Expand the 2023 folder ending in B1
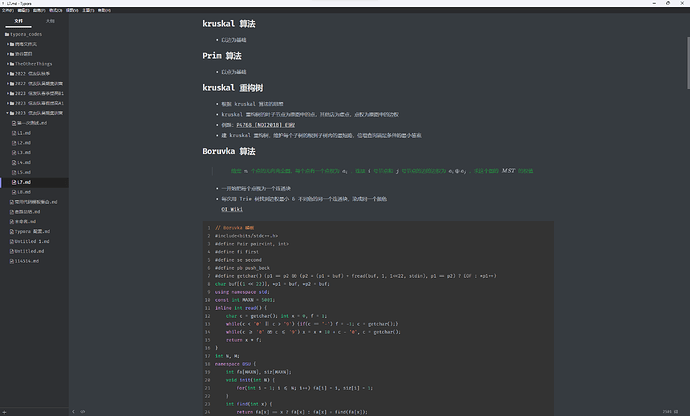The width and height of the screenshot is (690, 416). click(x=8, y=93)
